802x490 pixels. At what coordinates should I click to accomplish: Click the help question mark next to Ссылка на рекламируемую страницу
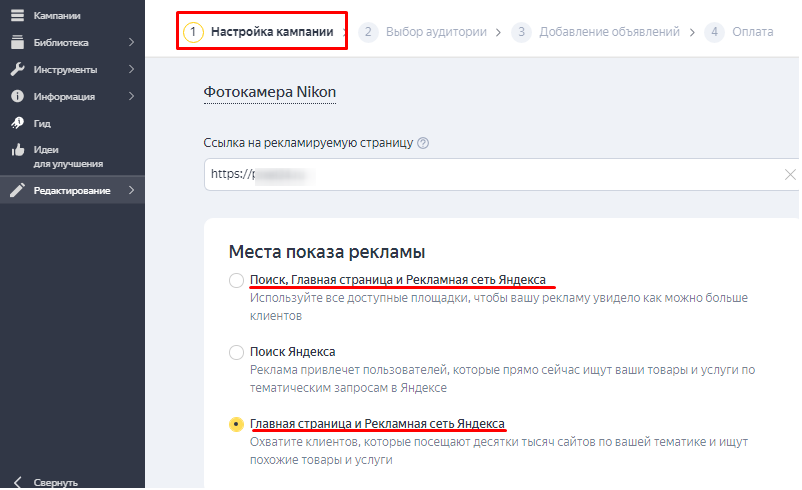(x=422, y=143)
